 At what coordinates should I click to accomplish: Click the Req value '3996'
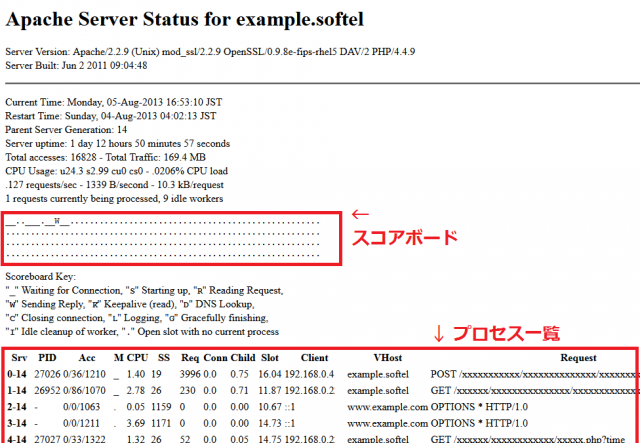(x=190, y=374)
